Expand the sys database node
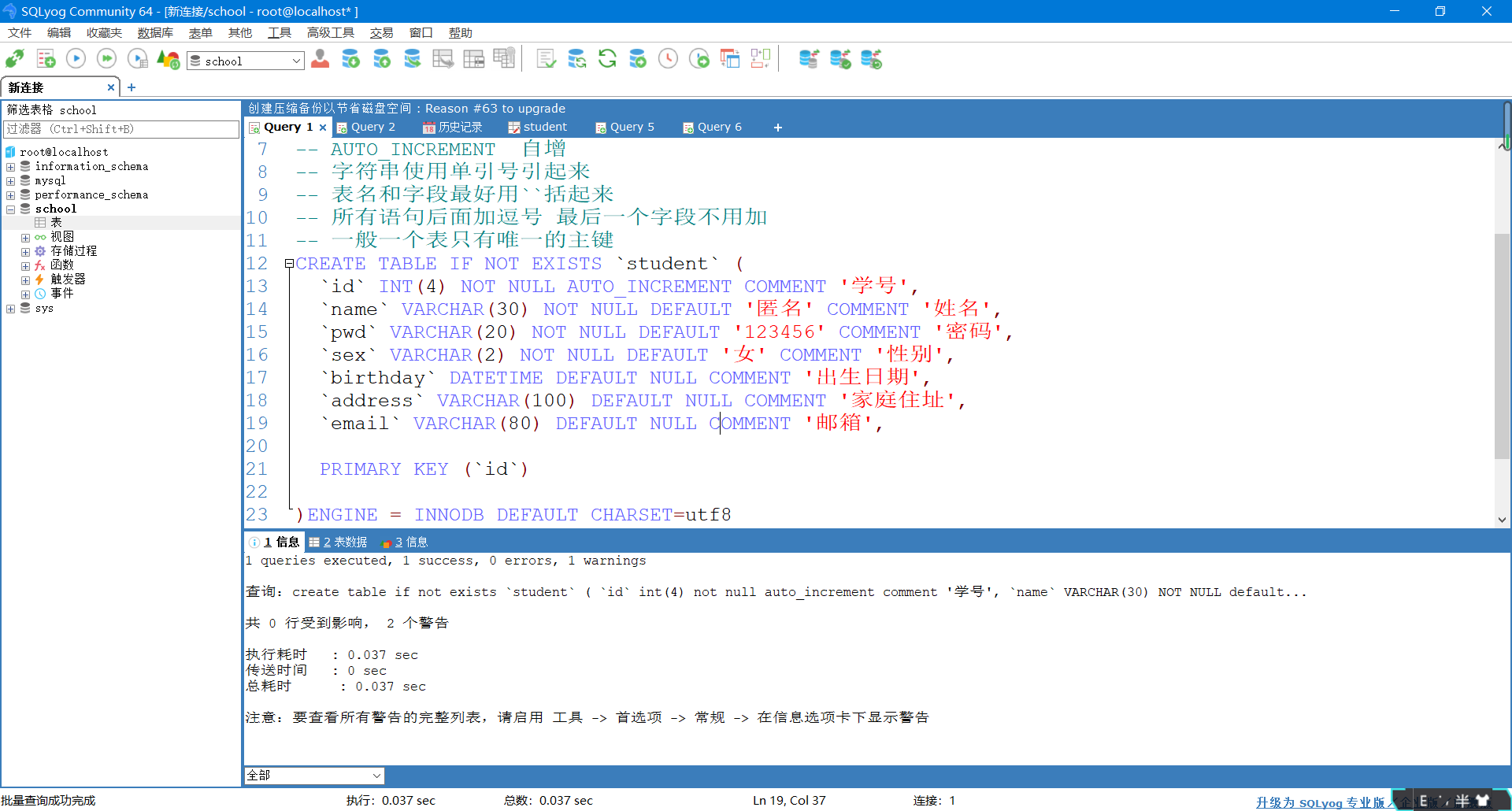This screenshot has height=811, width=1512. 10,308
